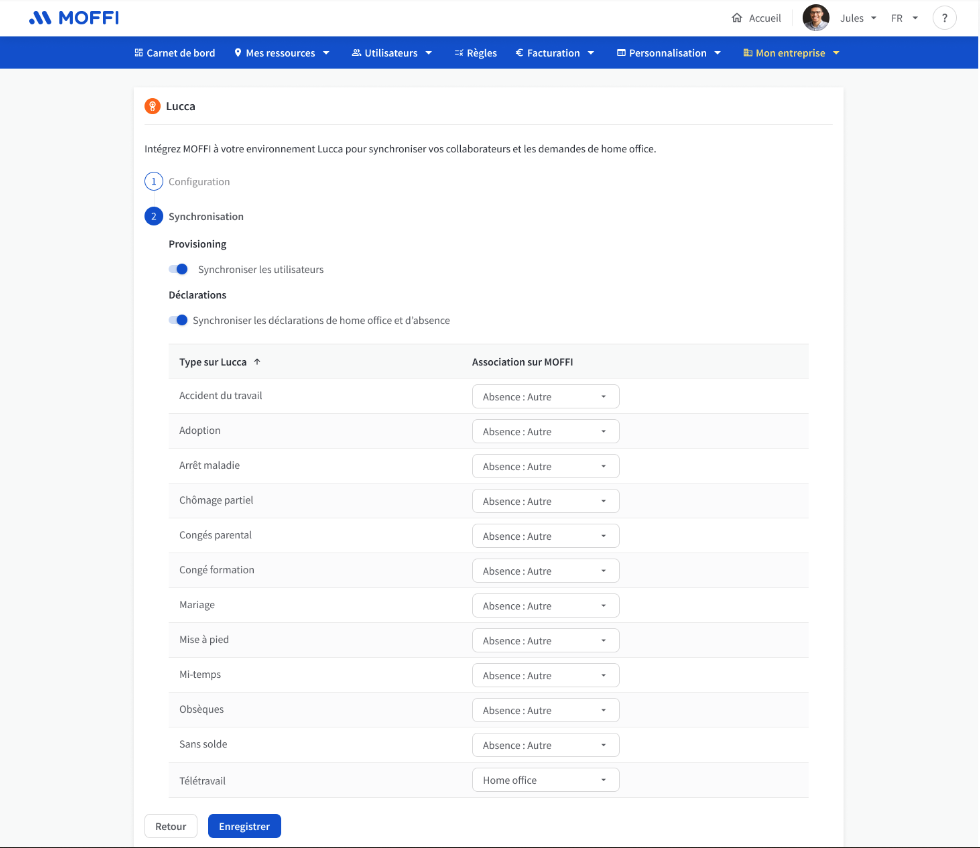Open Facturation menu
980x848 pixels.
[x=554, y=53]
